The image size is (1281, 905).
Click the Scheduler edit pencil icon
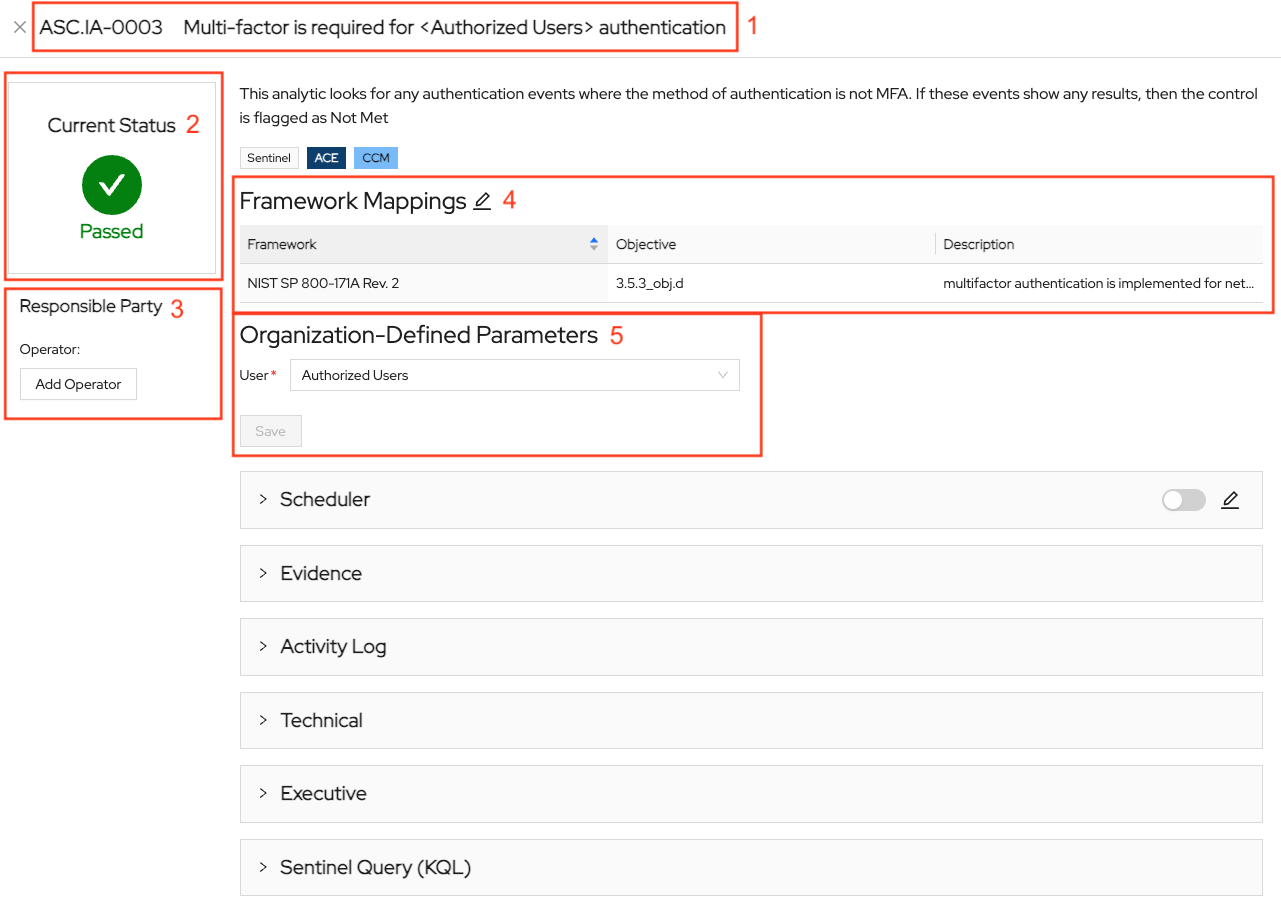(1230, 500)
